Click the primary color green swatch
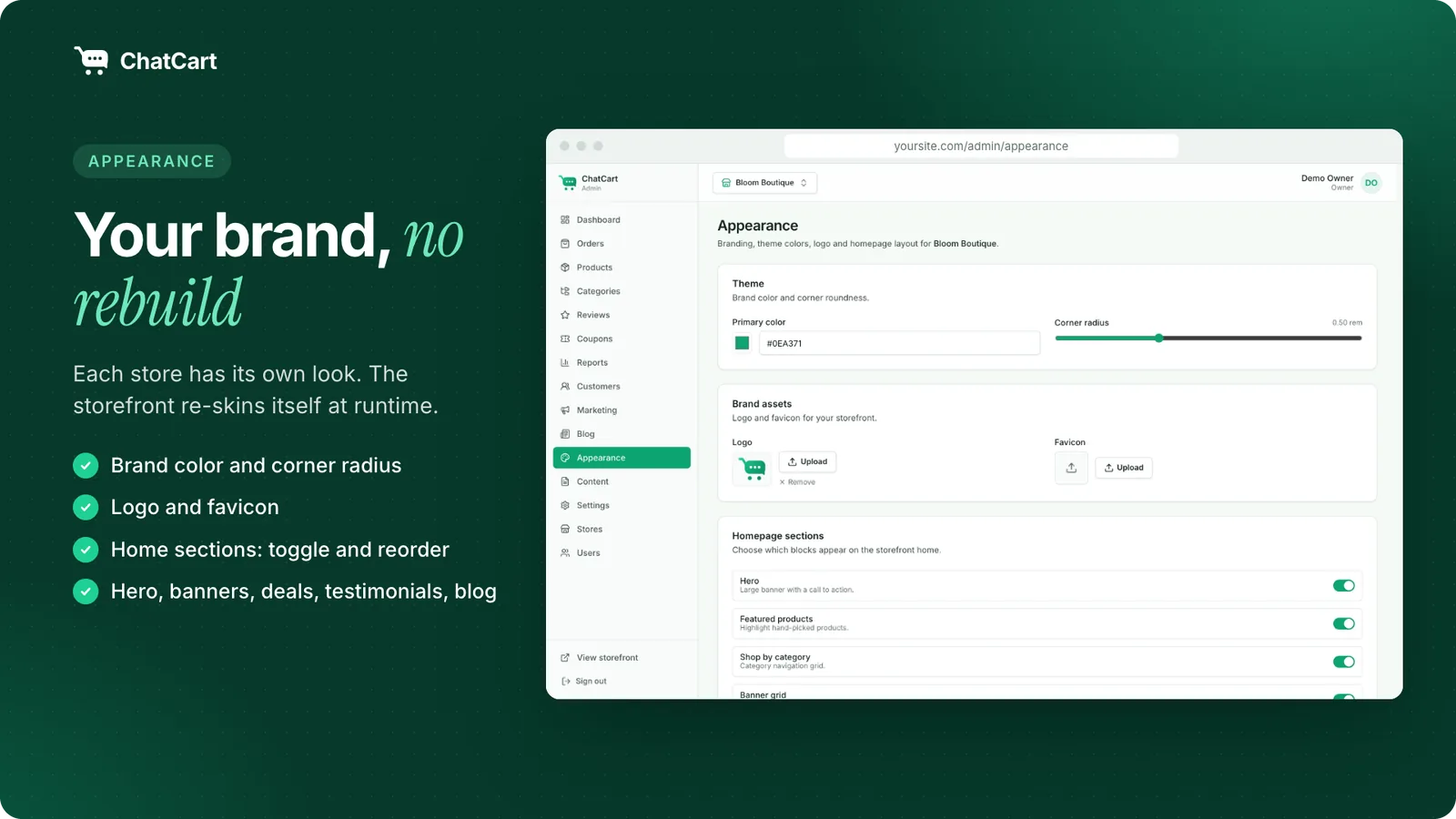This screenshot has height=819, width=1456. 743,343
